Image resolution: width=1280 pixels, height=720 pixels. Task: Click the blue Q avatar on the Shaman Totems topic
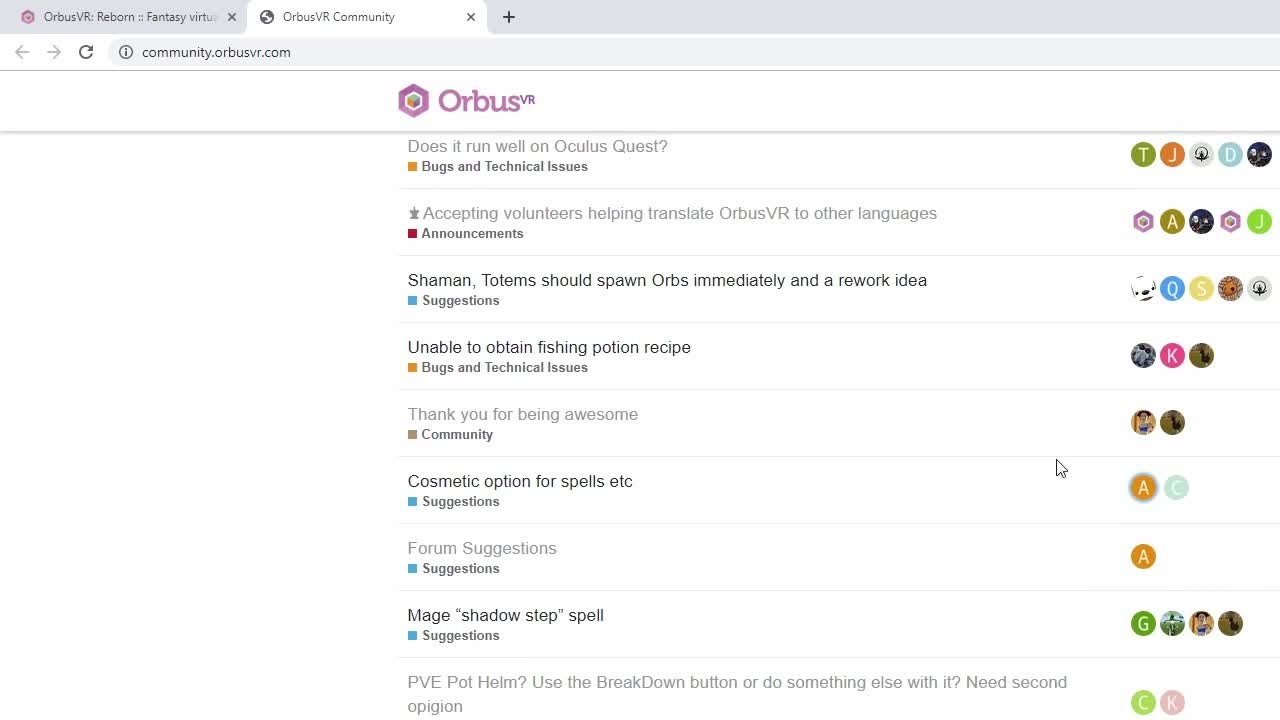pos(1172,289)
